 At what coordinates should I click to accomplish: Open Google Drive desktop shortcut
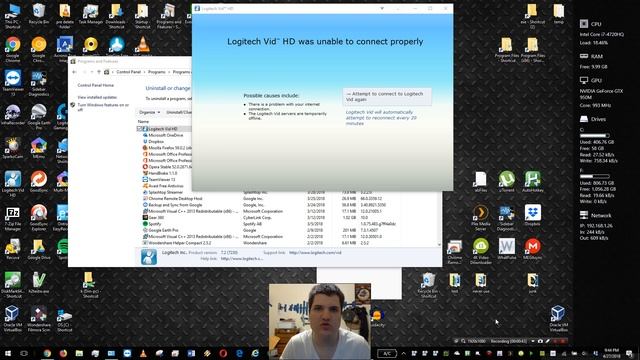[x=39, y=250]
